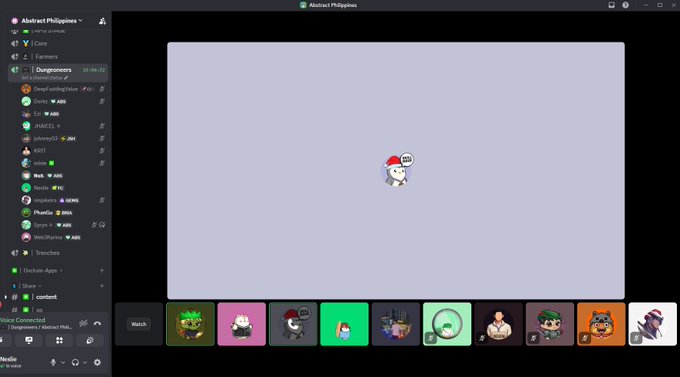Toggle the microphone mute button
This screenshot has height=377, width=680.
click(53, 362)
